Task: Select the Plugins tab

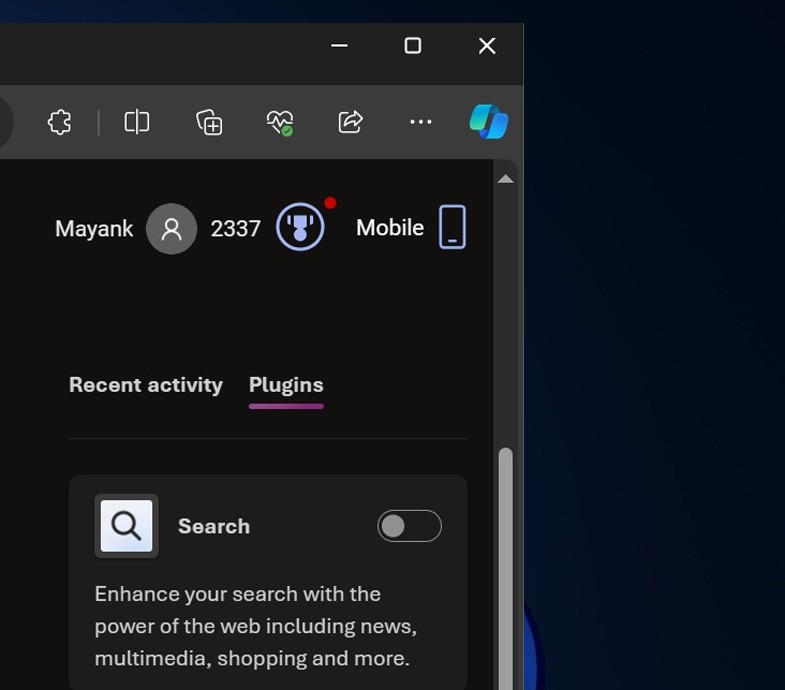Action: pos(286,385)
